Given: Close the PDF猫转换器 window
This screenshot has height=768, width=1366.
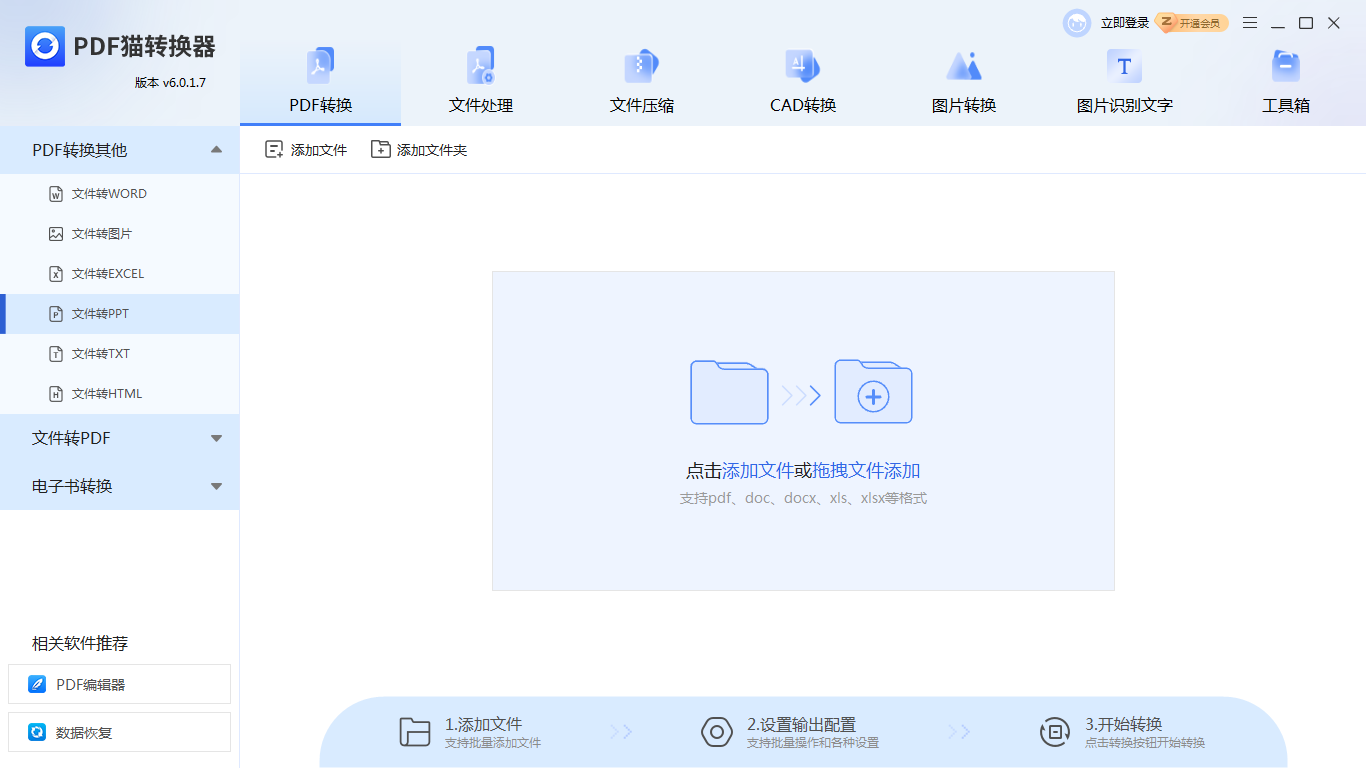Looking at the screenshot, I should coord(1334,23).
